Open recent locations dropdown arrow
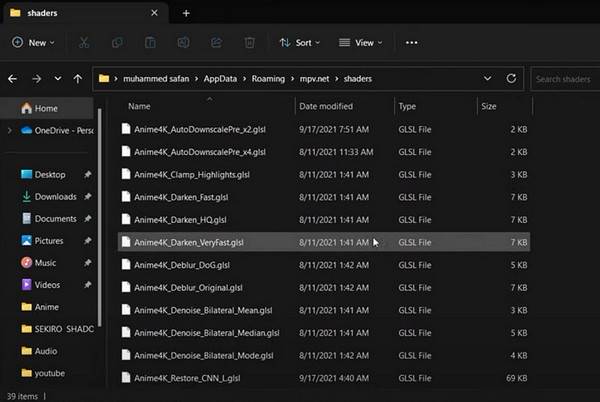Image resolution: width=600 pixels, height=402 pixels. (57, 79)
